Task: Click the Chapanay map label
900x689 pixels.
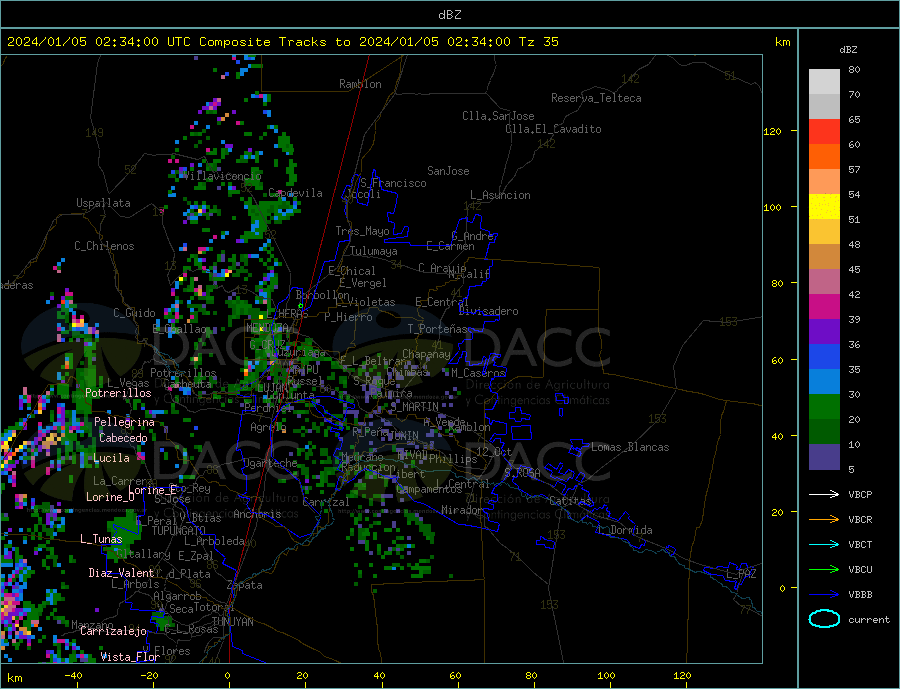Action: click(426, 354)
